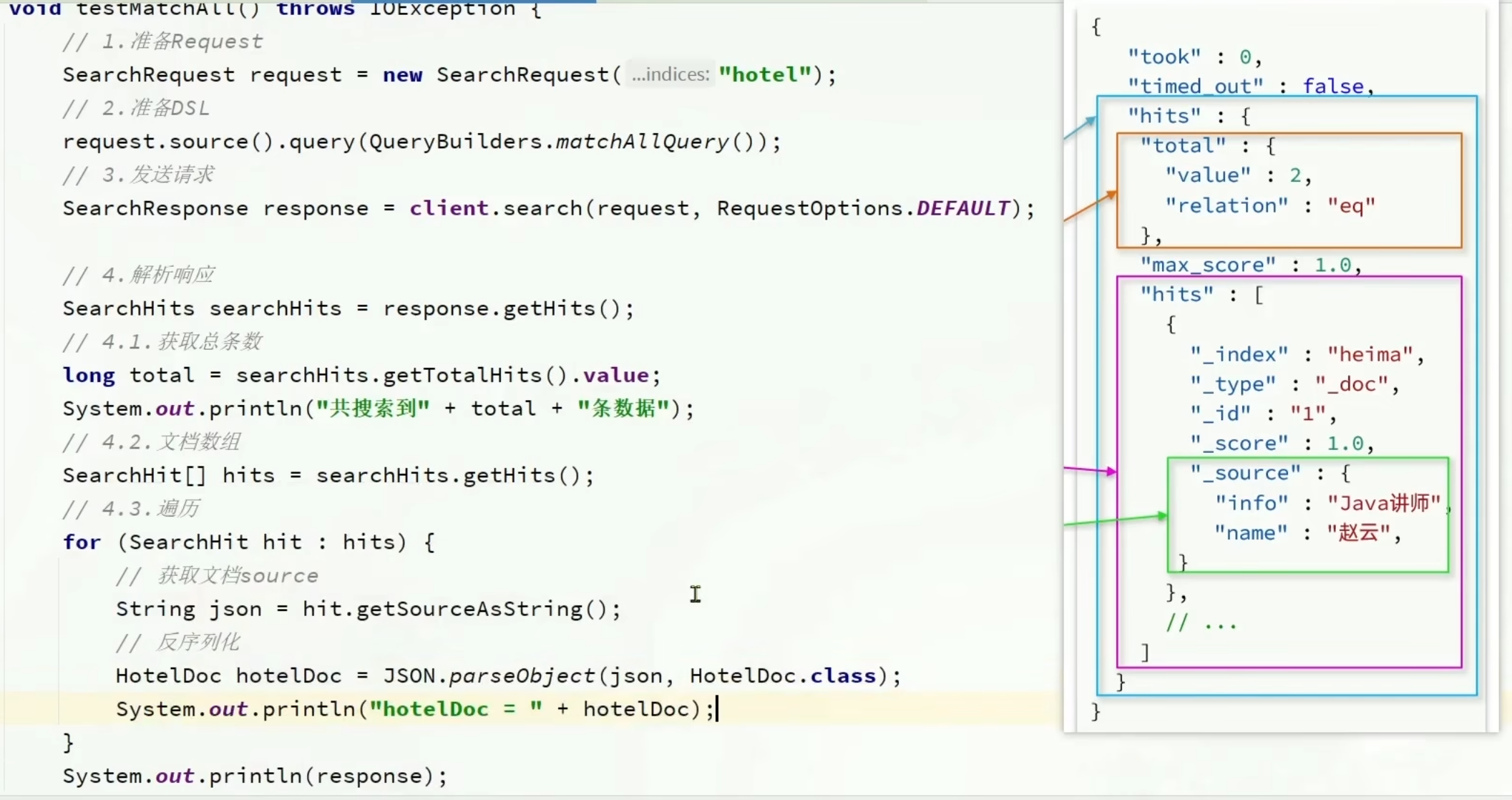Click System.out.println(response) line
The height and width of the screenshot is (800, 1512).
(254, 776)
